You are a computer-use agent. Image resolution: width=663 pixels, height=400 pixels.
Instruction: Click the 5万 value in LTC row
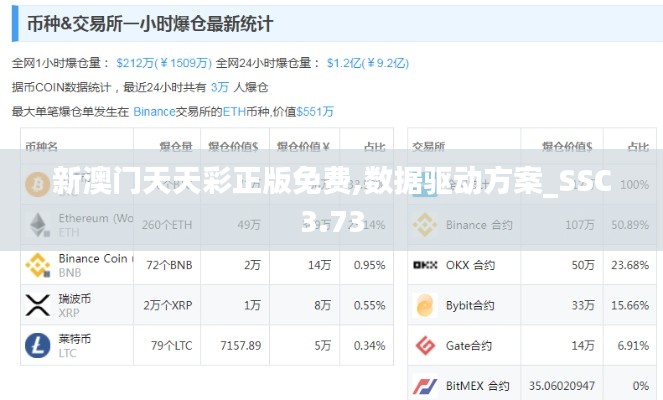coord(323,345)
